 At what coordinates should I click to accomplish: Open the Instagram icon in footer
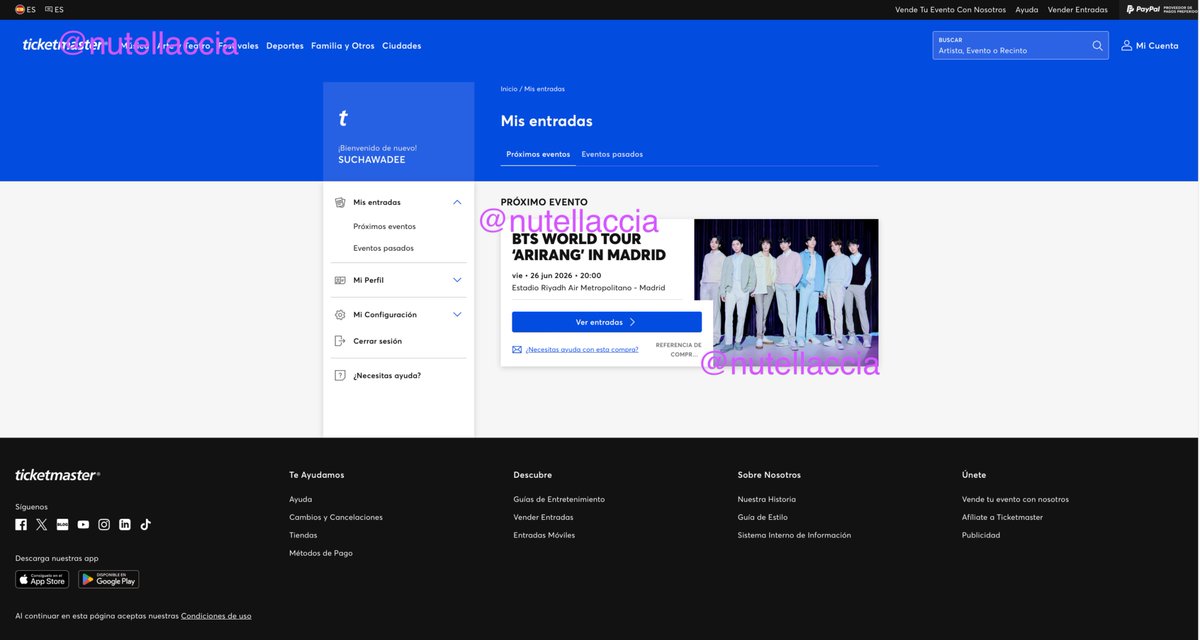click(104, 524)
